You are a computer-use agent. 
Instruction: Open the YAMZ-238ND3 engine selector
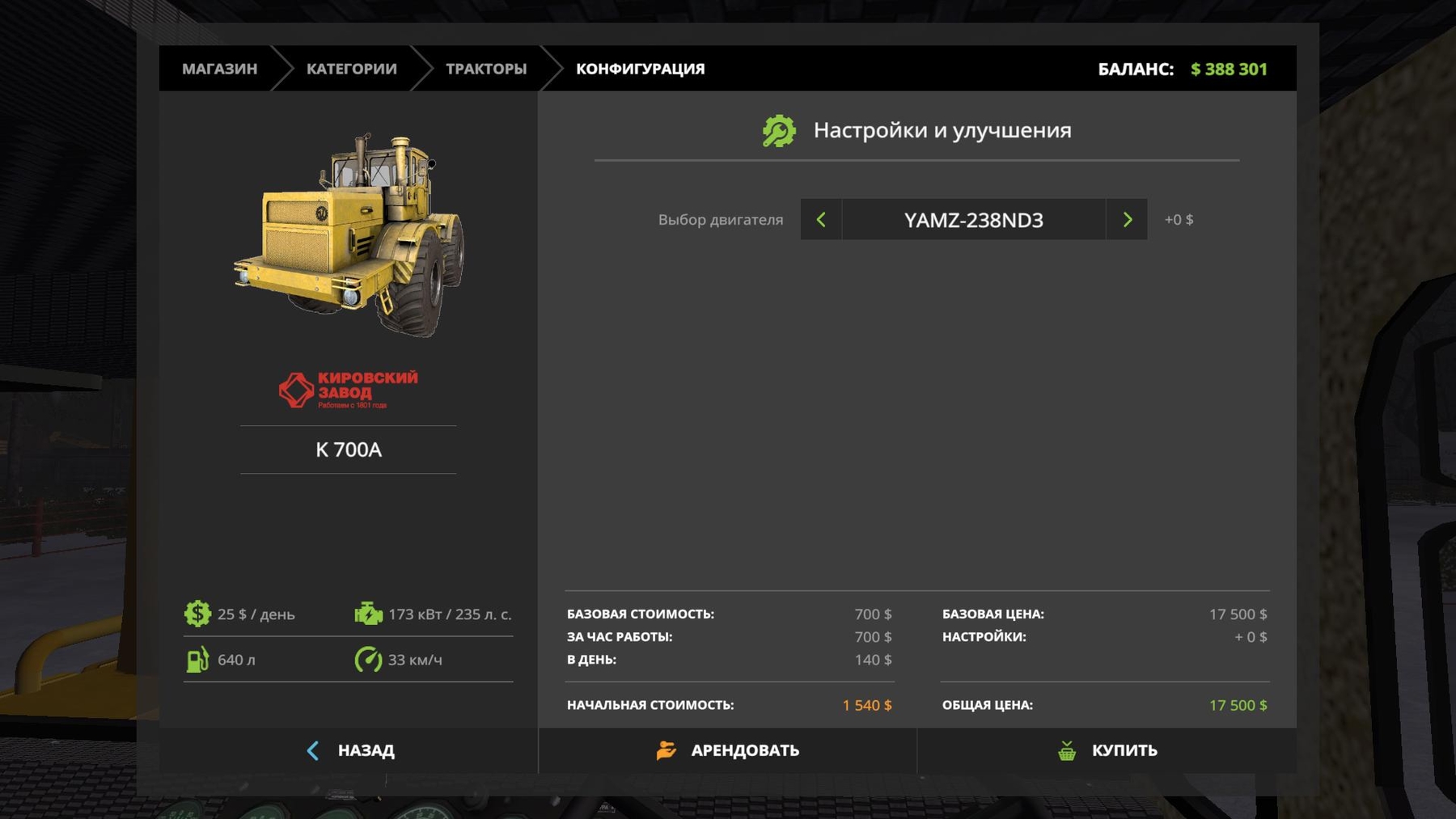pos(973,220)
